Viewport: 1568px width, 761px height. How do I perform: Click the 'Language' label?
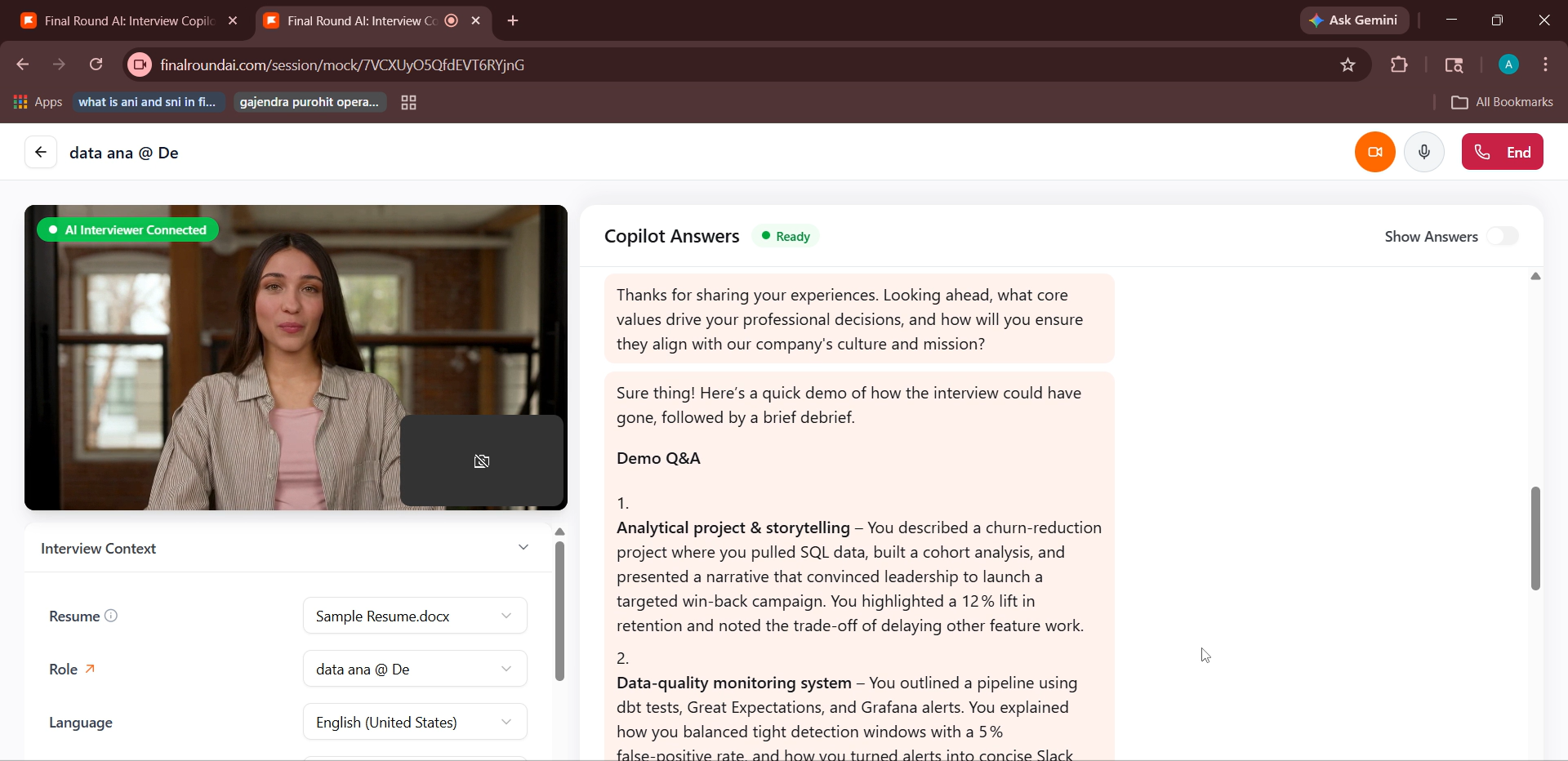[x=81, y=723]
